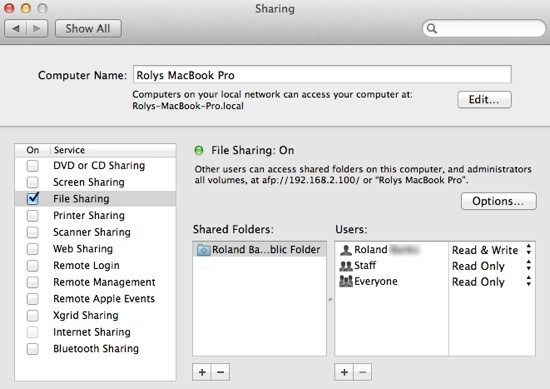Remove the shared folder with minus button
This screenshot has width=550, height=389.
tap(220, 372)
